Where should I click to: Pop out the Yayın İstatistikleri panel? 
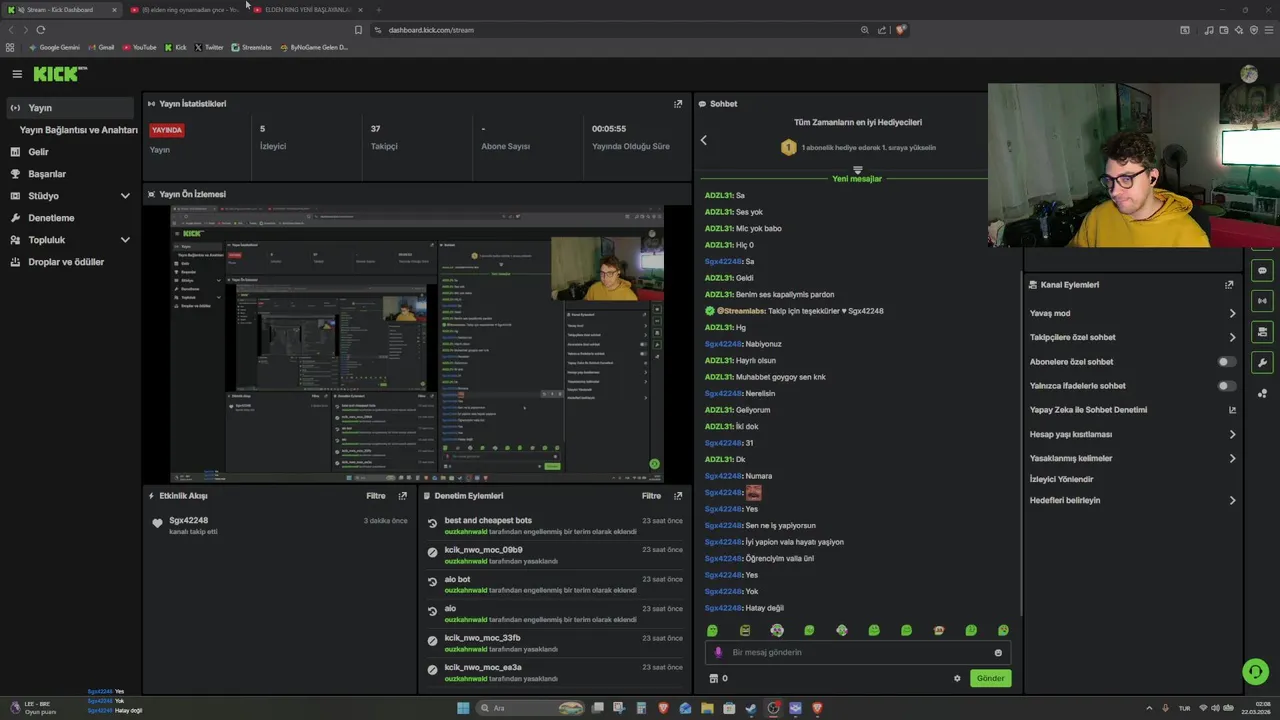tap(678, 104)
